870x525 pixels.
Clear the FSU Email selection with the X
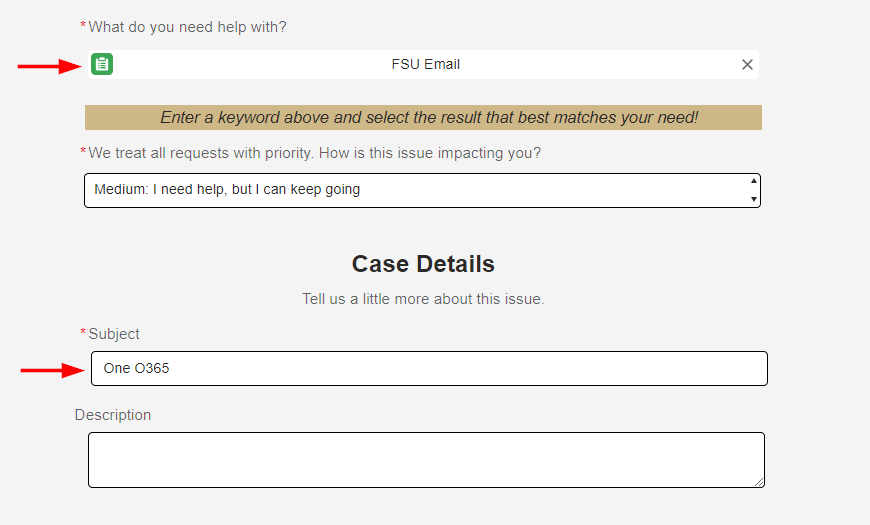747,65
